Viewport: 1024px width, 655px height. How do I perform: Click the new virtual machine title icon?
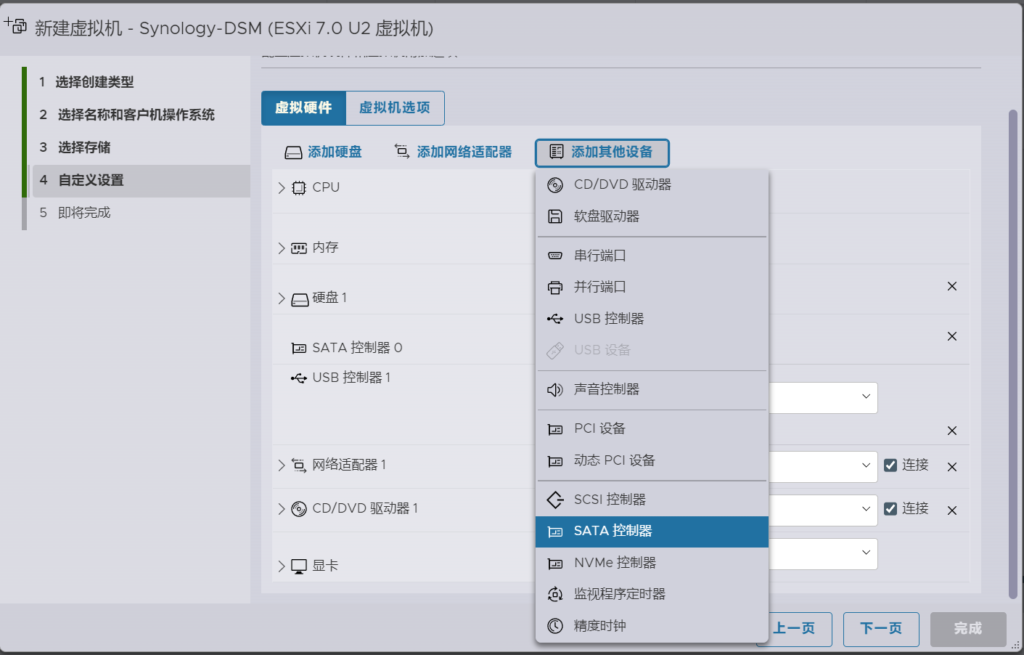(x=15, y=26)
